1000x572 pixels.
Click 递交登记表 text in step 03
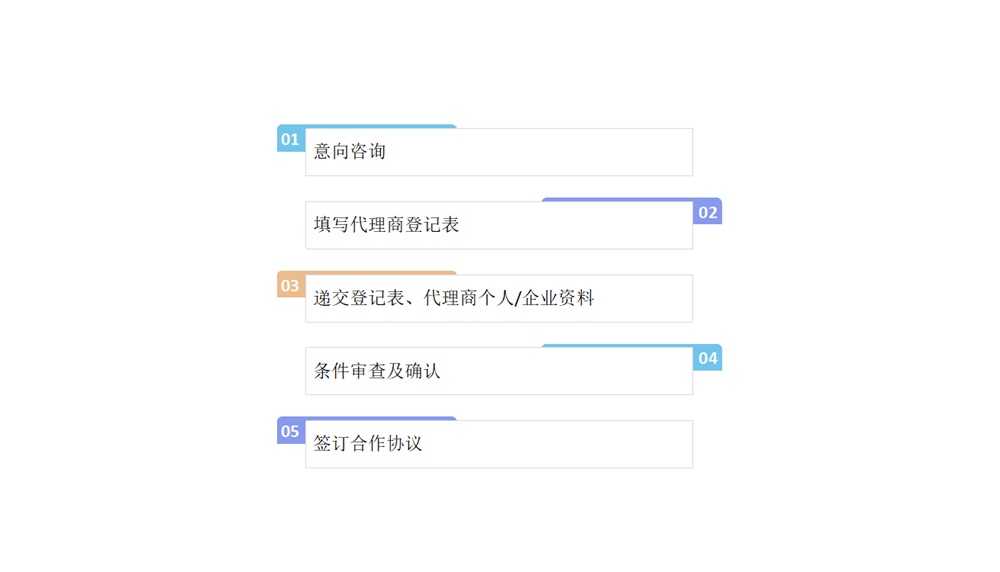[x=358, y=298]
